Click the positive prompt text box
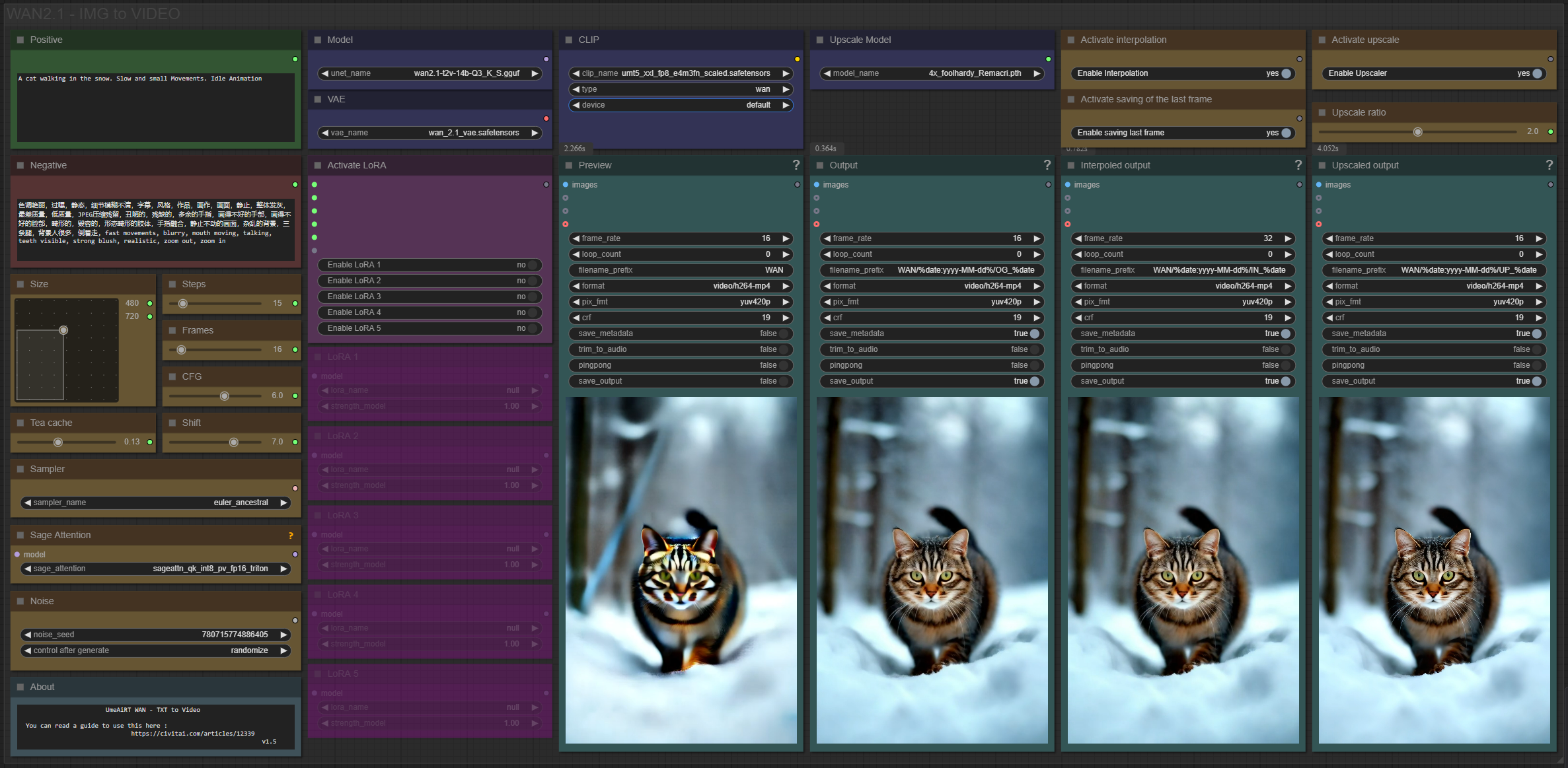 (x=155, y=107)
